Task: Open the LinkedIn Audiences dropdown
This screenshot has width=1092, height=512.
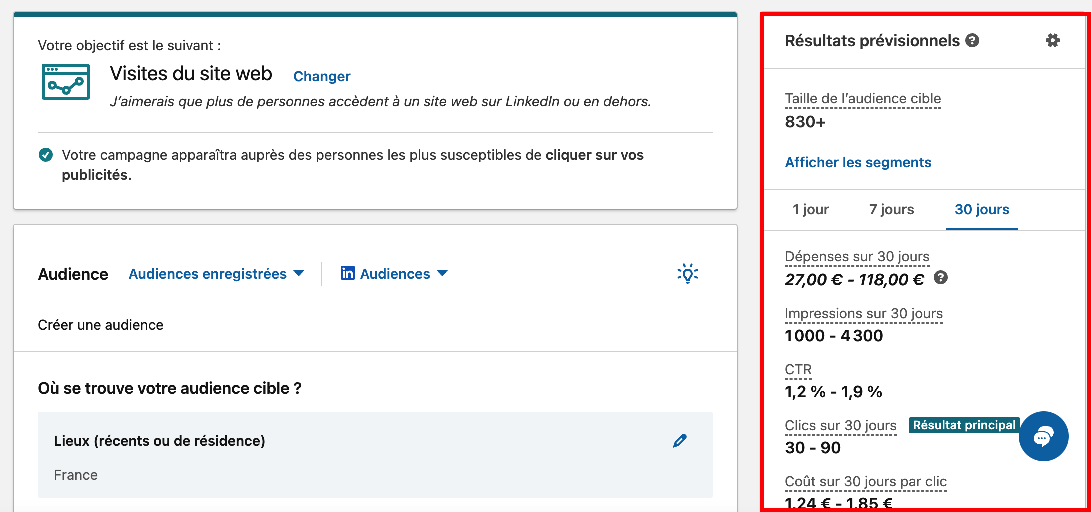Action: pos(395,274)
